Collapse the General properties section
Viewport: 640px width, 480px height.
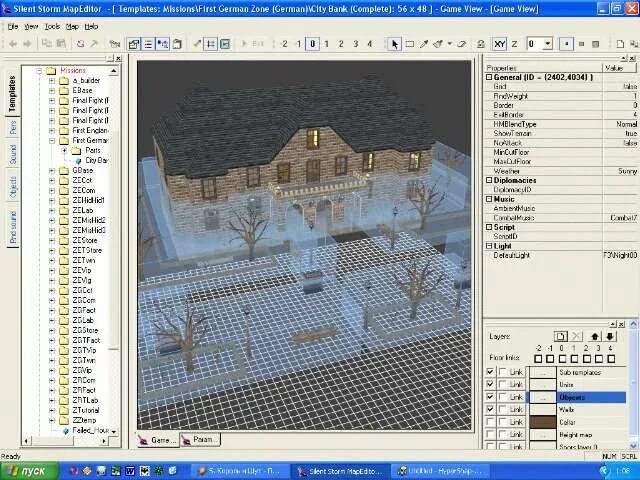coord(489,77)
